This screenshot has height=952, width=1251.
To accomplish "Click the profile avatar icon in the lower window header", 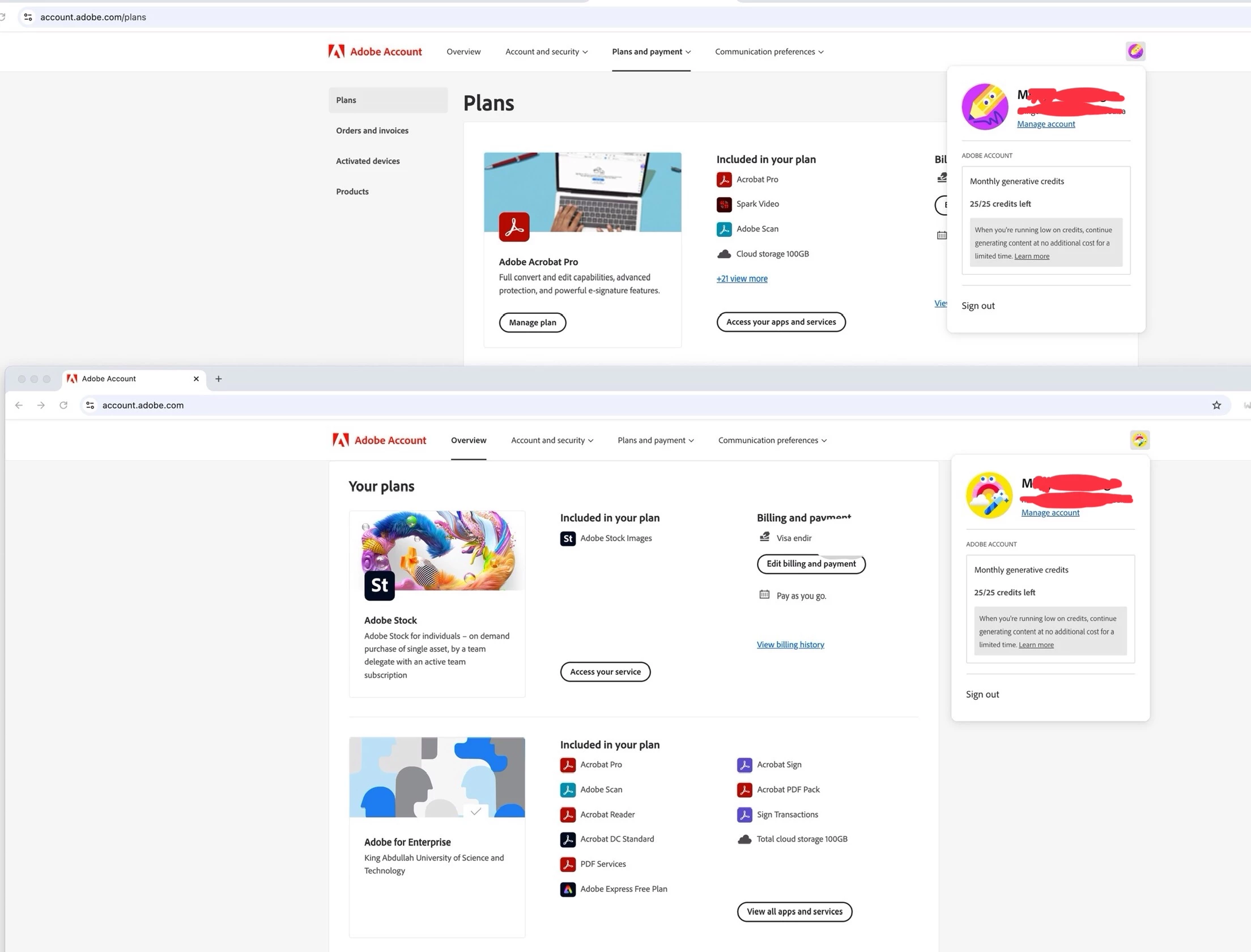I will [x=1139, y=440].
